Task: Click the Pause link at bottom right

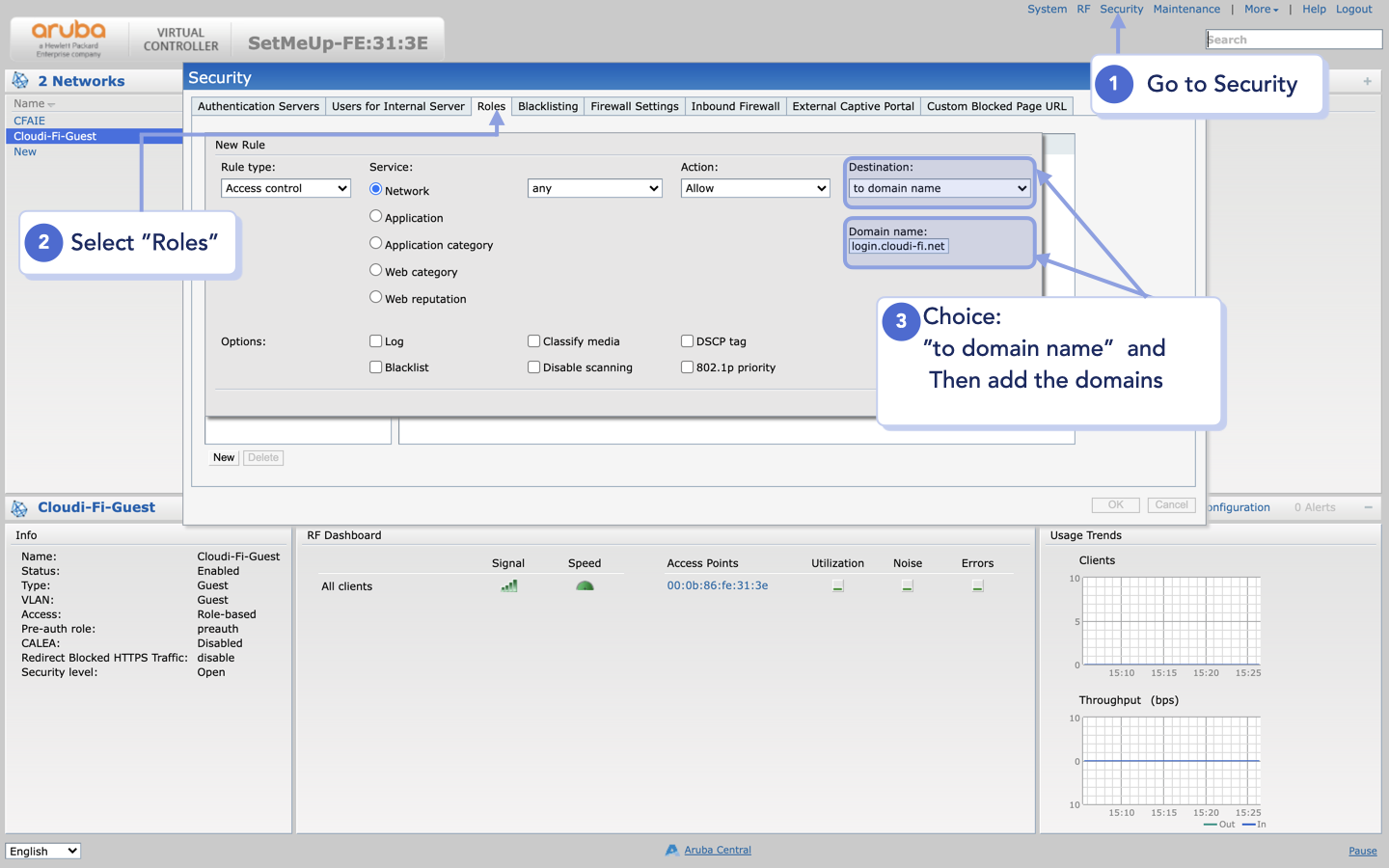Action: point(1362,851)
